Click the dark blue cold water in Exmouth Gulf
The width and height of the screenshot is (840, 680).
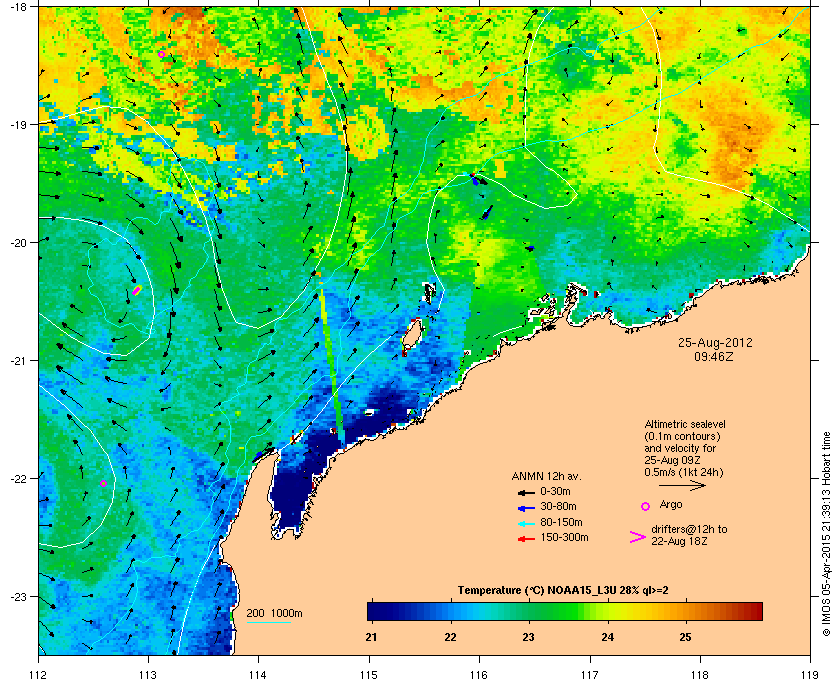[x=292, y=496]
